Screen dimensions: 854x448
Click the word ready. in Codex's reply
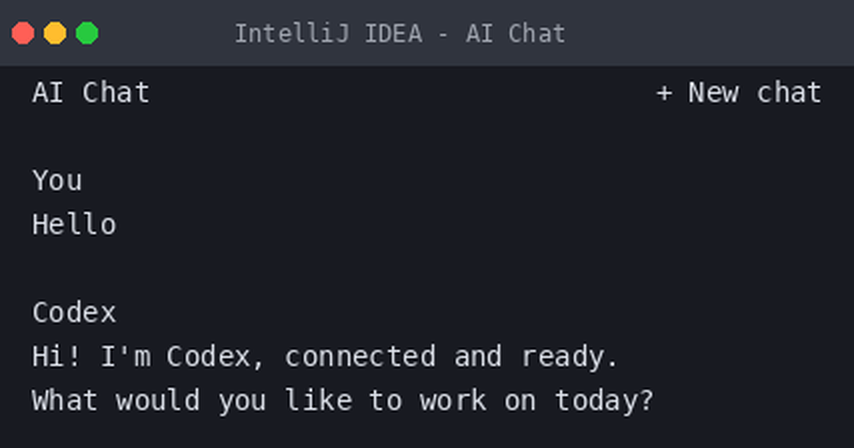click(x=570, y=358)
